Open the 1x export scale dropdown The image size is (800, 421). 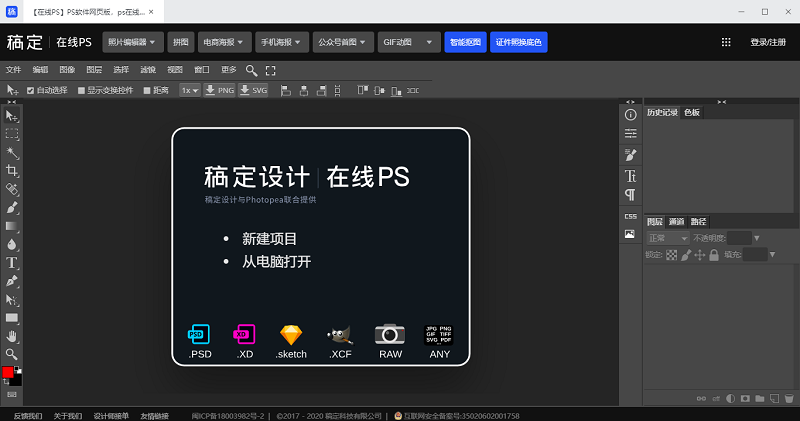point(190,90)
